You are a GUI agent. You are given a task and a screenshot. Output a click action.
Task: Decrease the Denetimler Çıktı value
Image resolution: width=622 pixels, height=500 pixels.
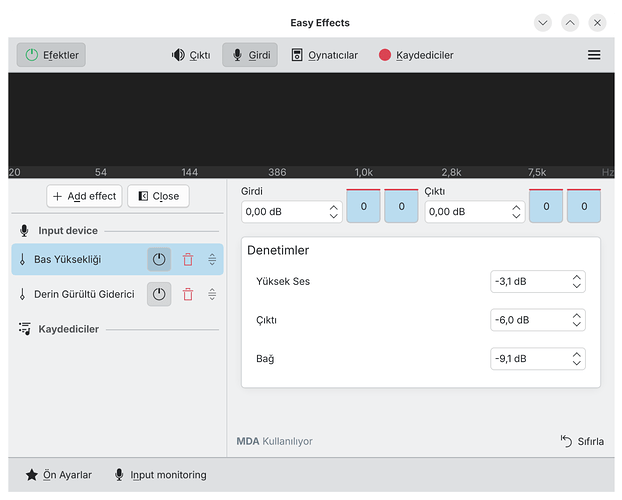577,324
